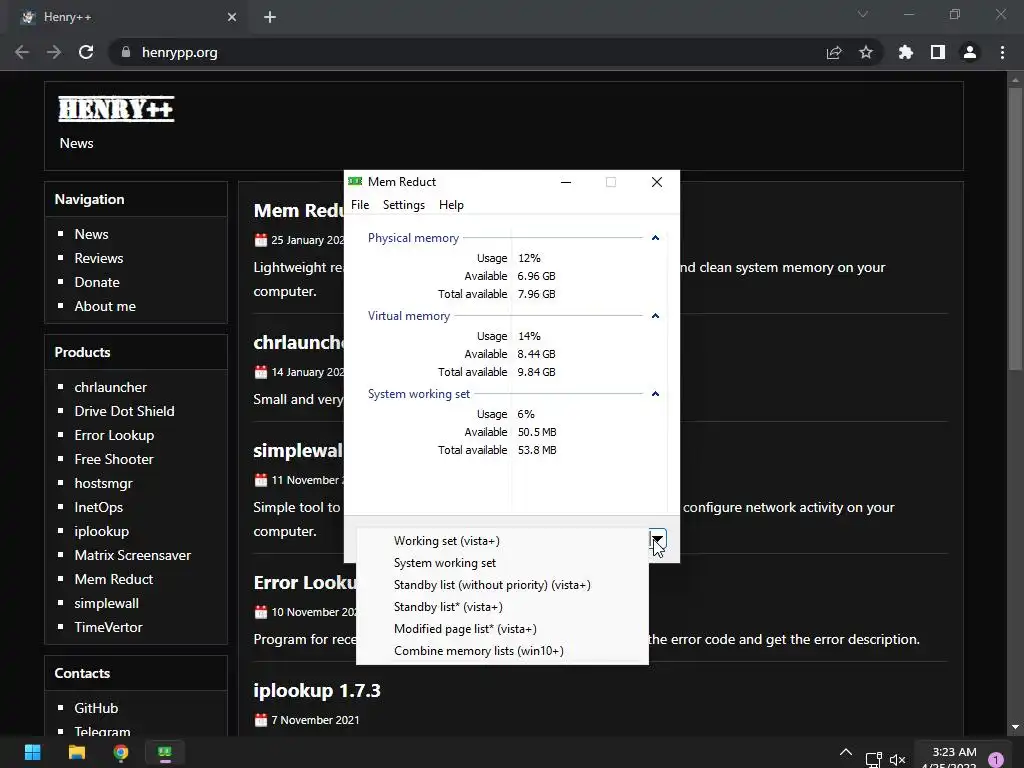1024x768 pixels.
Task: Open the Settings menu in Mem Reduct
Action: (x=404, y=205)
